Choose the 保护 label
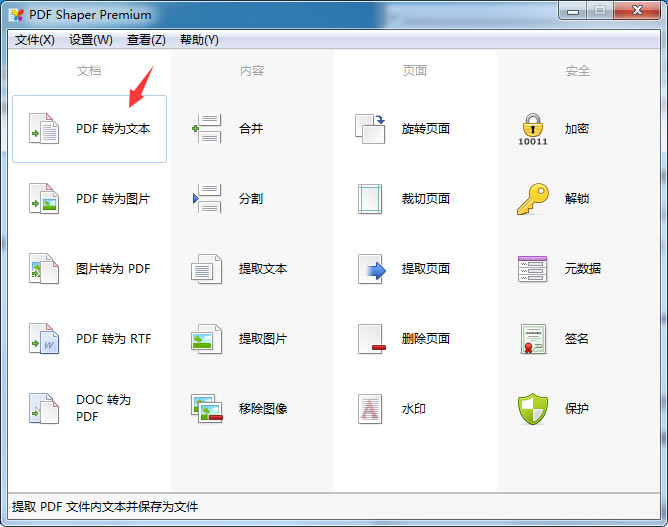Screen dimensions: 668x527 (577, 409)
